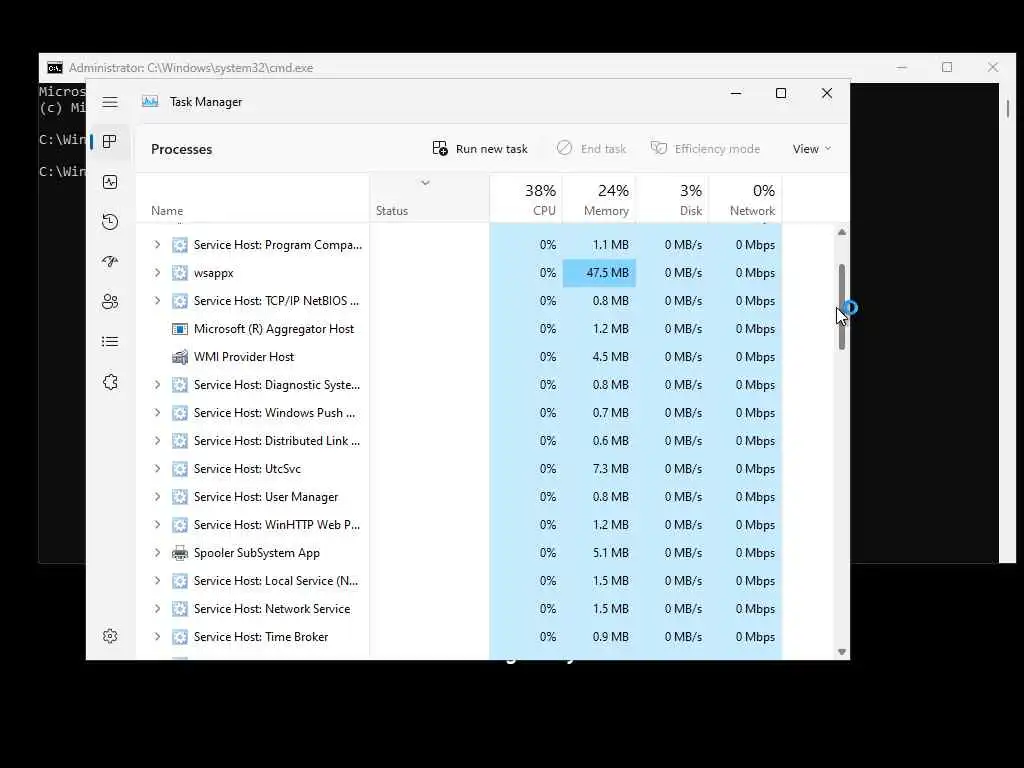
Task: Click the End task button
Action: pyautogui.click(x=591, y=149)
